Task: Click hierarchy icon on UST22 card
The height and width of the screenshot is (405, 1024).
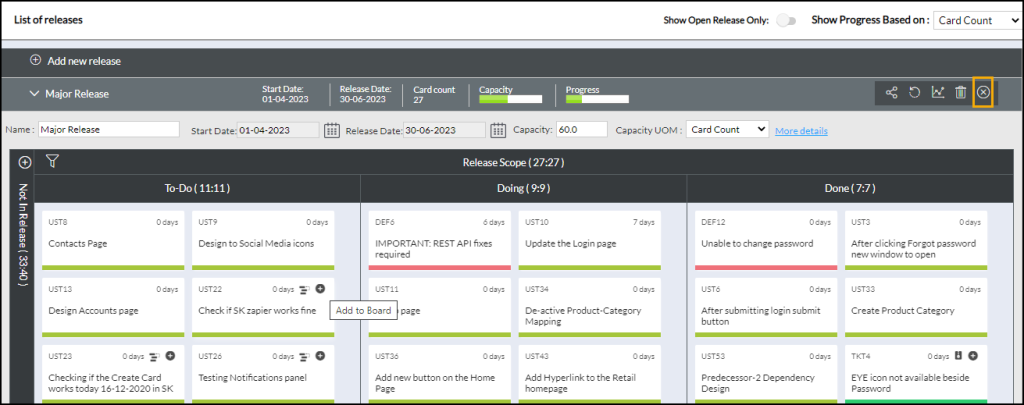Action: (304, 289)
